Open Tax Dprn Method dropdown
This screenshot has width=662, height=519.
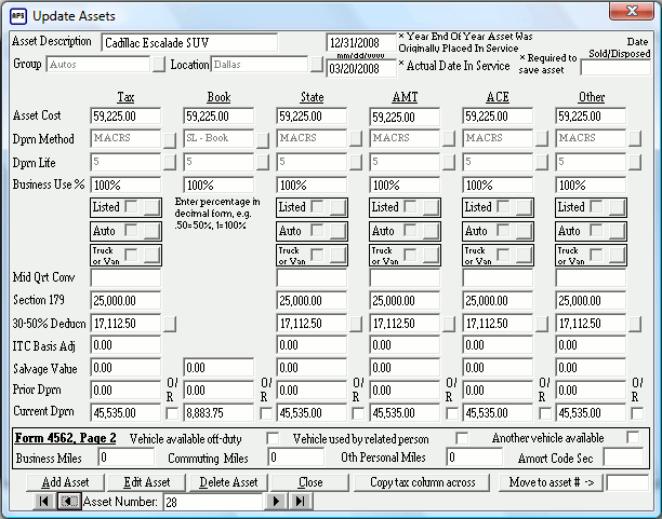click(169, 138)
